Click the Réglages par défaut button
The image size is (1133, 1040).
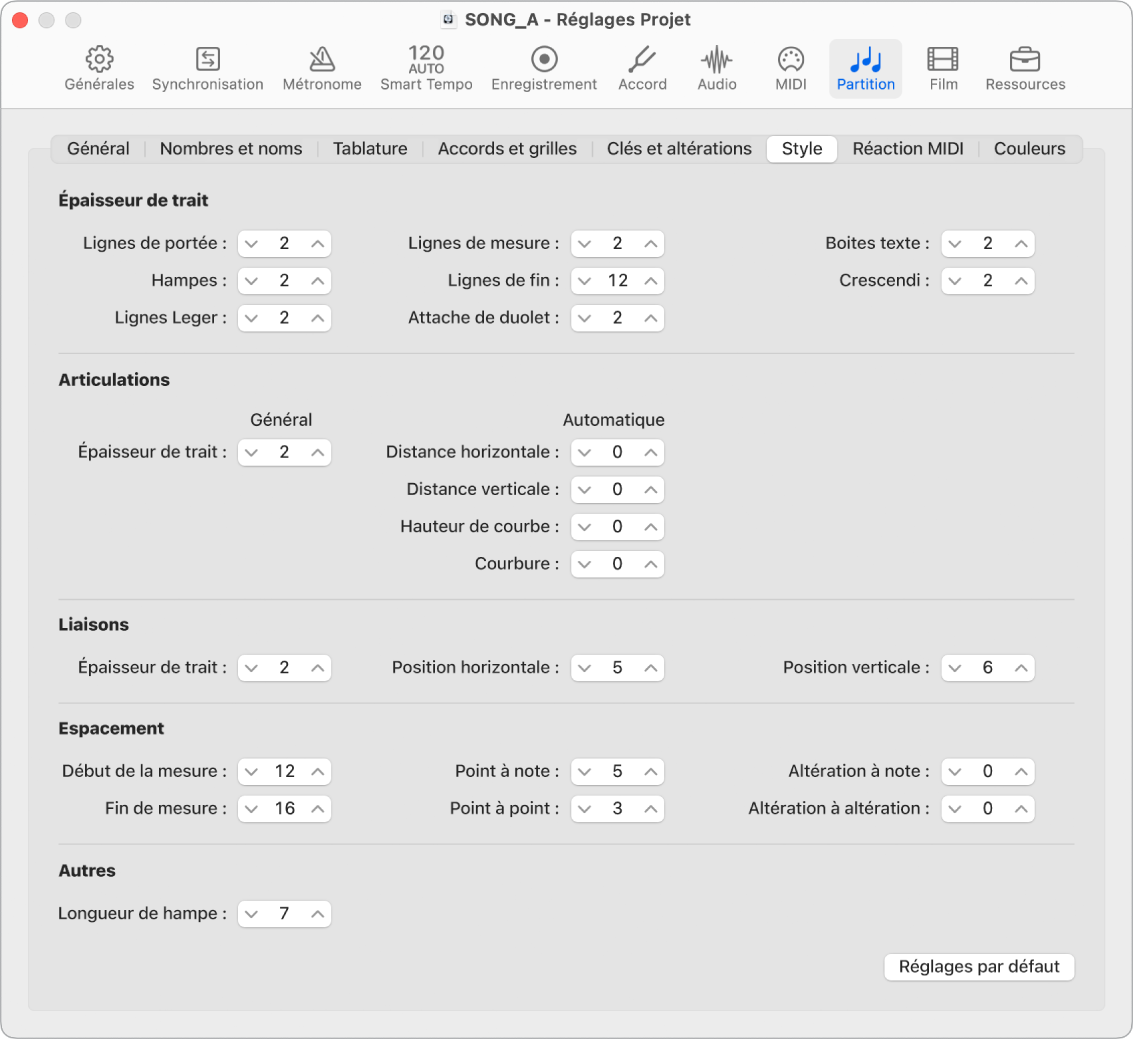[979, 967]
